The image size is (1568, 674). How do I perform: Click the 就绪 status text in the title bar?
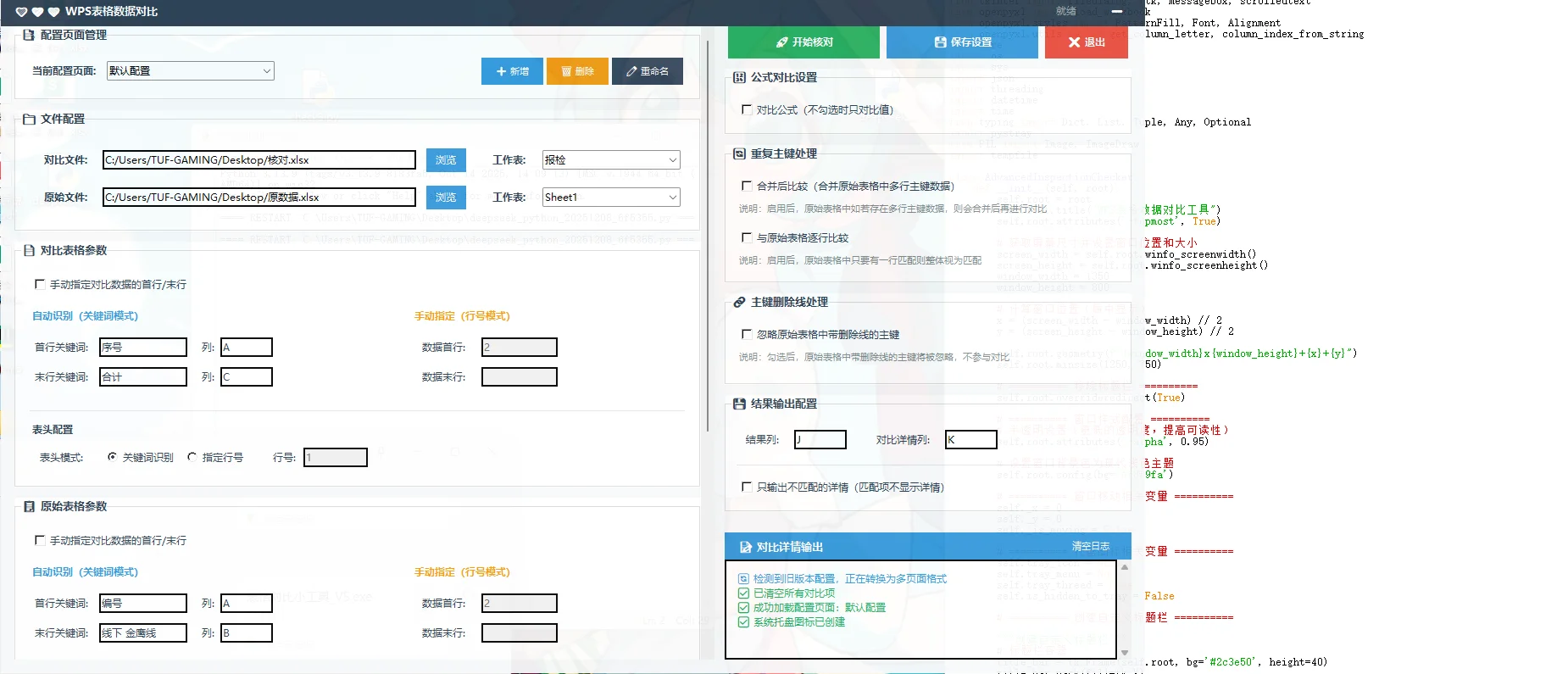[x=1065, y=12]
